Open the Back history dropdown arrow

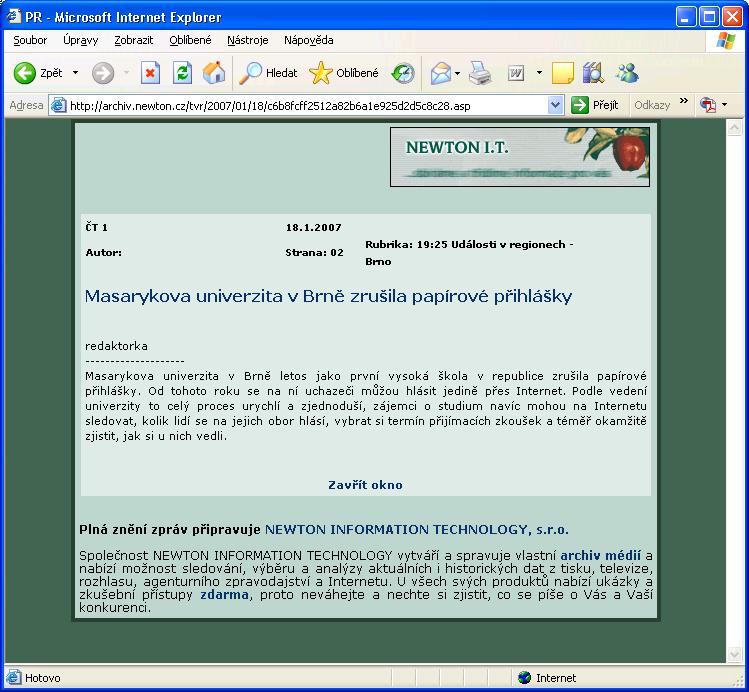pos(75,73)
